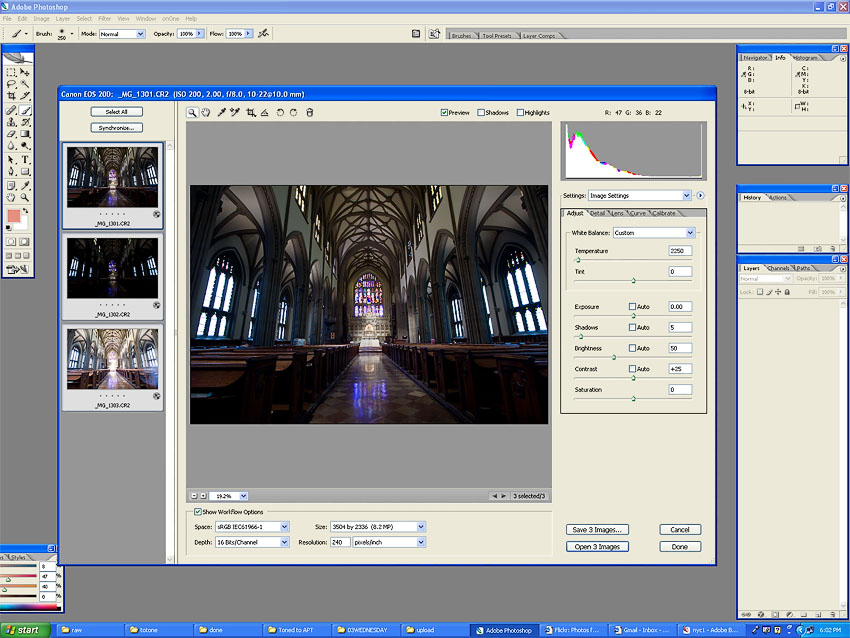The height and width of the screenshot is (638, 850).
Task: Pick the Hand tool in Camera Raw toolbar
Action: click(206, 112)
